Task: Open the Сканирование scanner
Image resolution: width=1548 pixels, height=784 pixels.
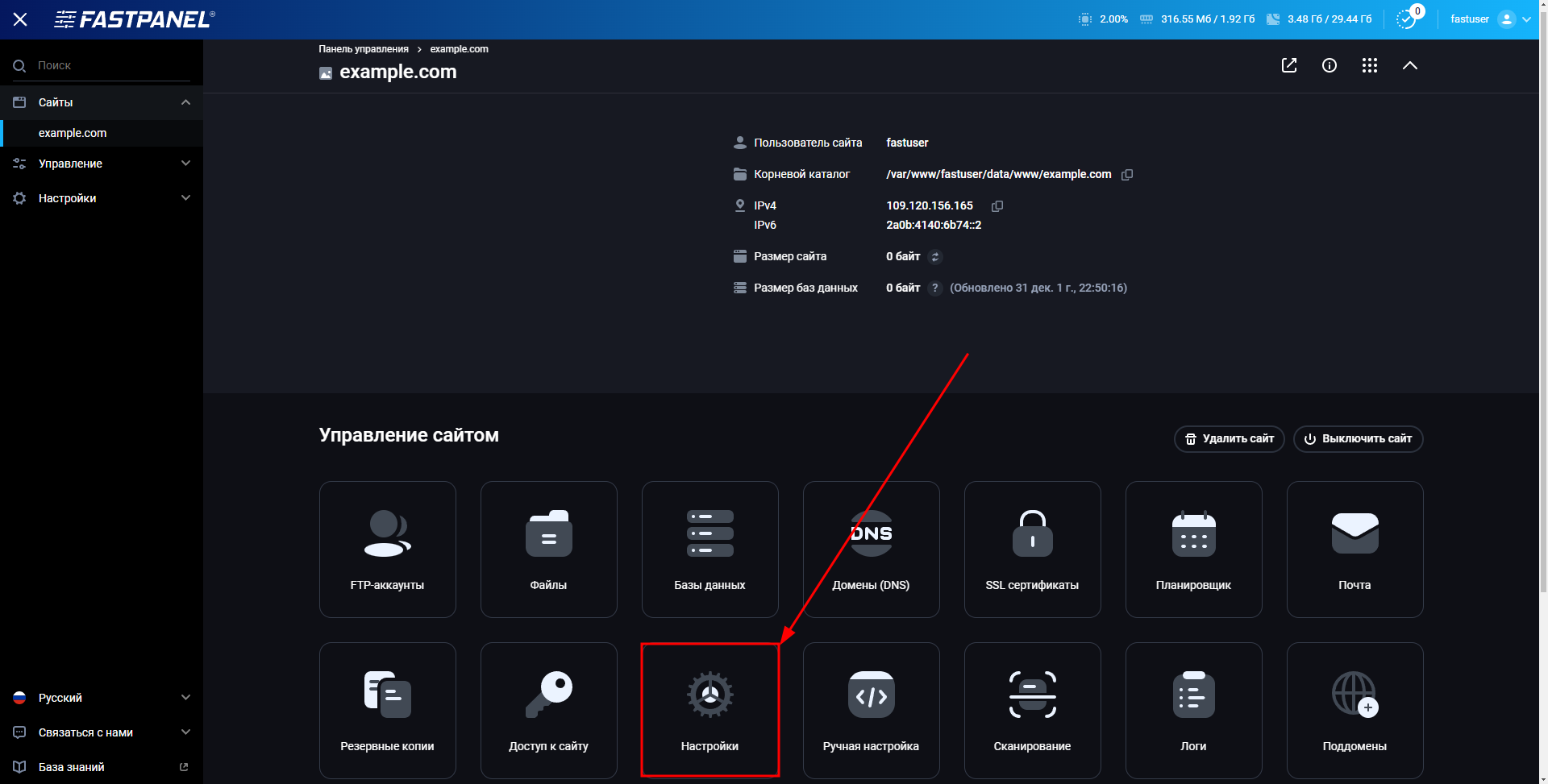Action: click(x=1032, y=710)
